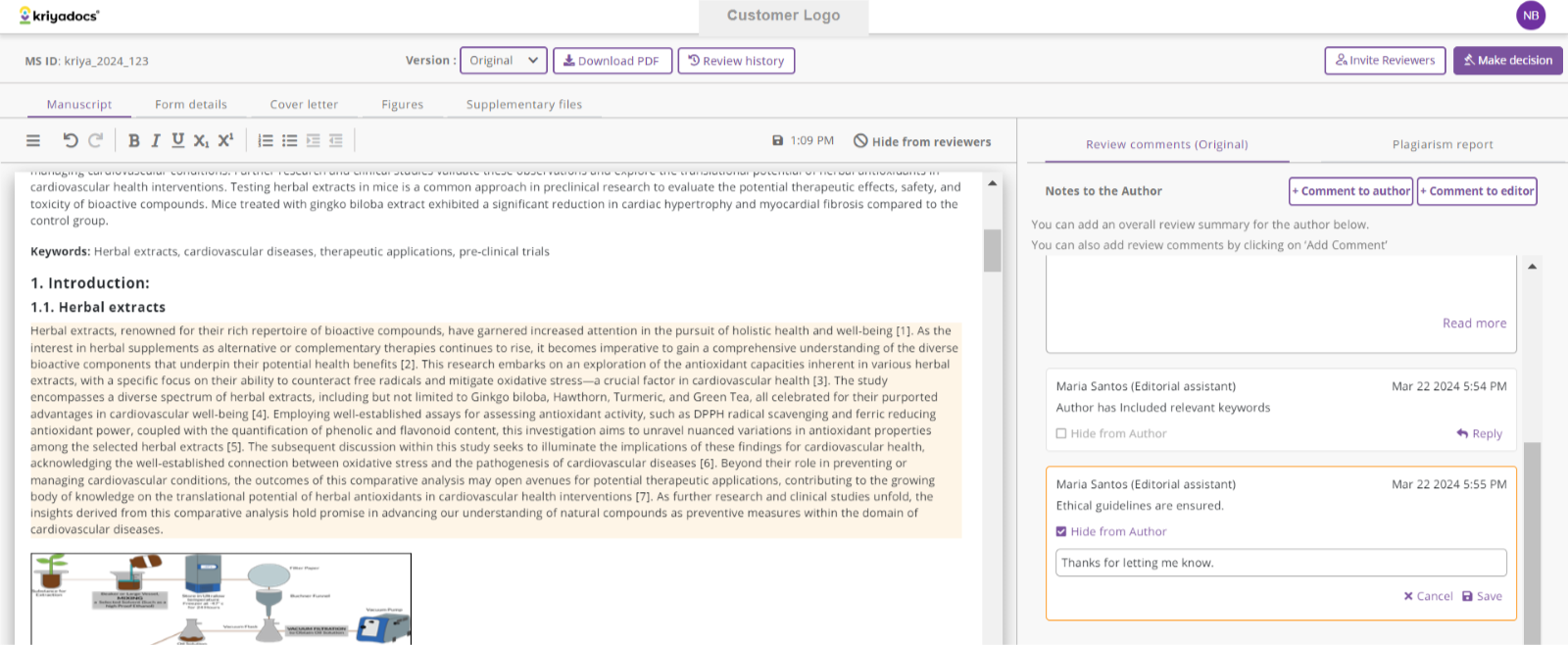The image size is (1568, 645).
Task: Click the 'Author has Included relevant keywords' text
Action: [1163, 408]
